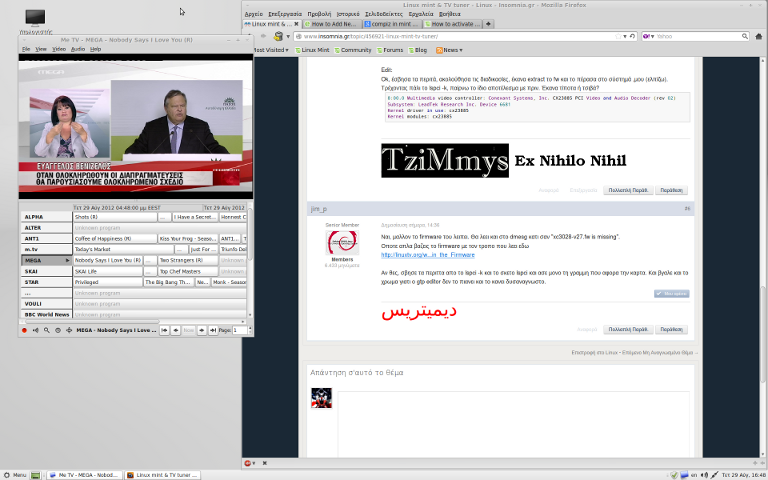Select the BBC World News channel
Viewport: 768px width, 480px height.
tap(47, 314)
